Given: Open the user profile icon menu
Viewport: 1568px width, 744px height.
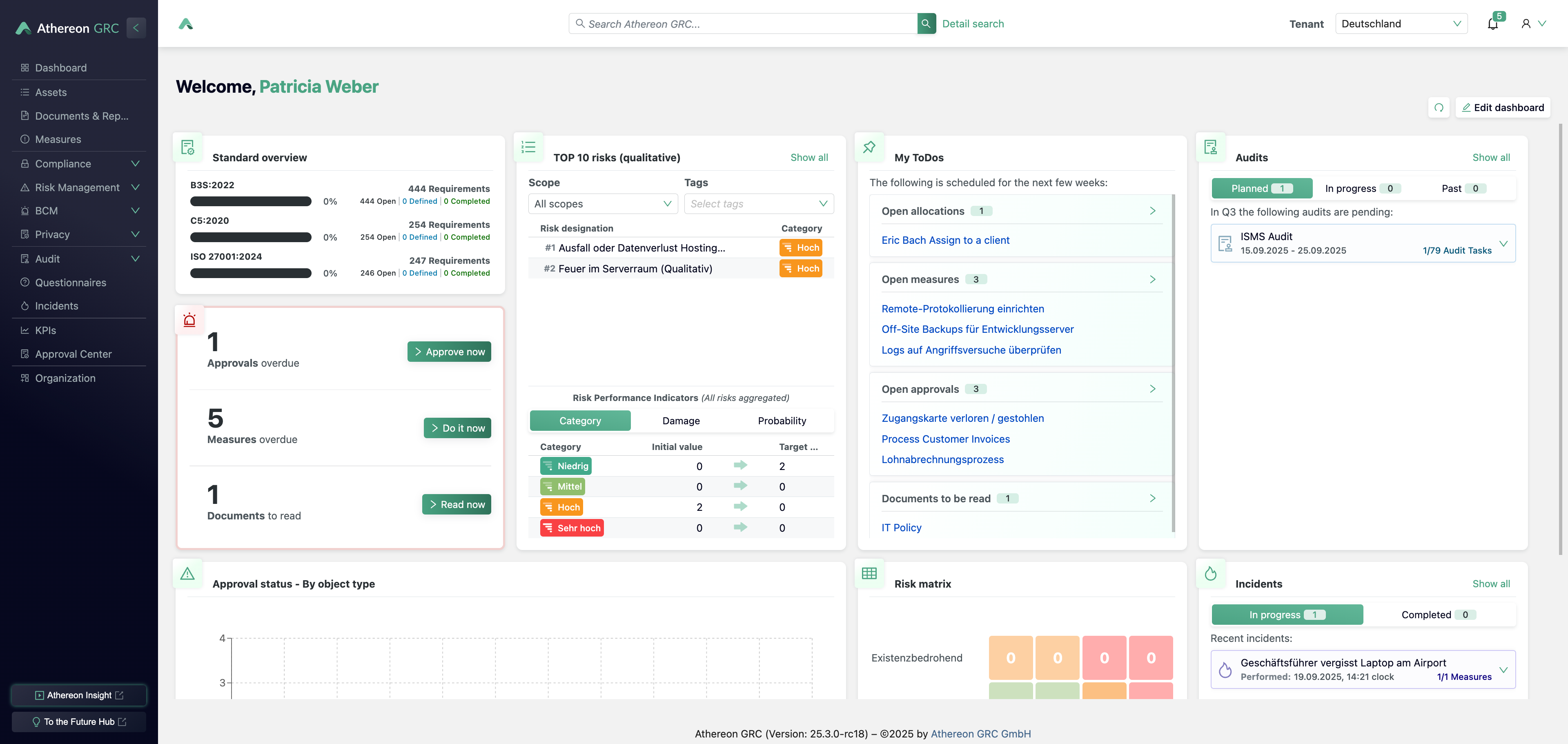Looking at the screenshot, I should [x=1526, y=24].
